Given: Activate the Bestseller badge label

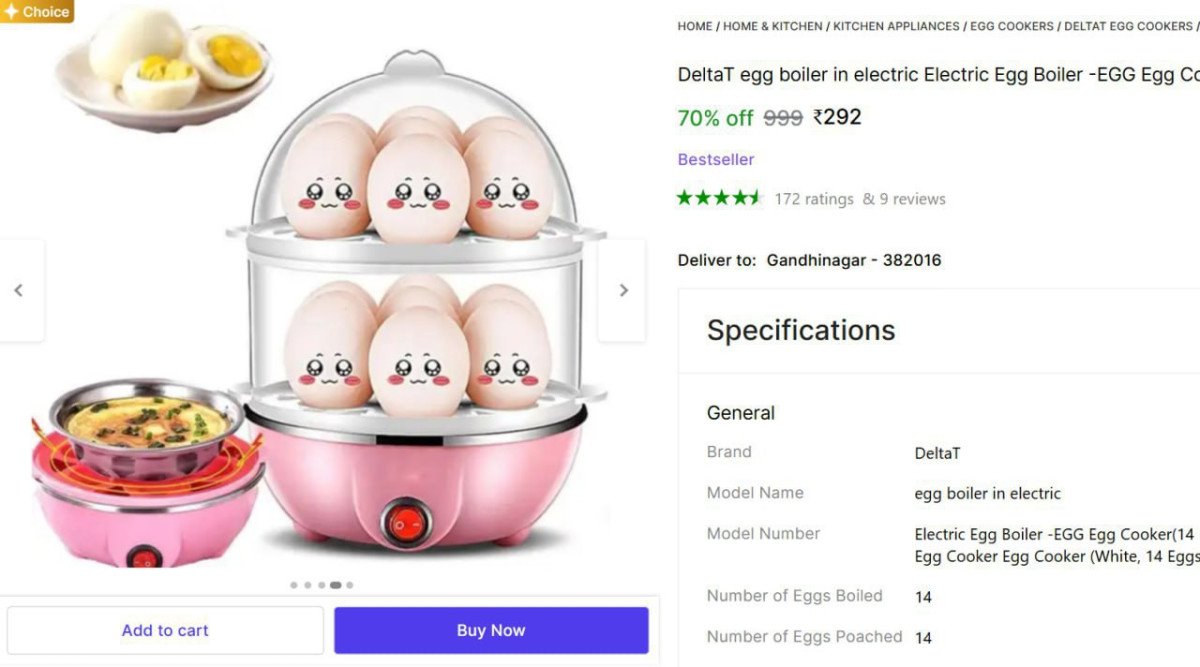Looking at the screenshot, I should pos(716,159).
